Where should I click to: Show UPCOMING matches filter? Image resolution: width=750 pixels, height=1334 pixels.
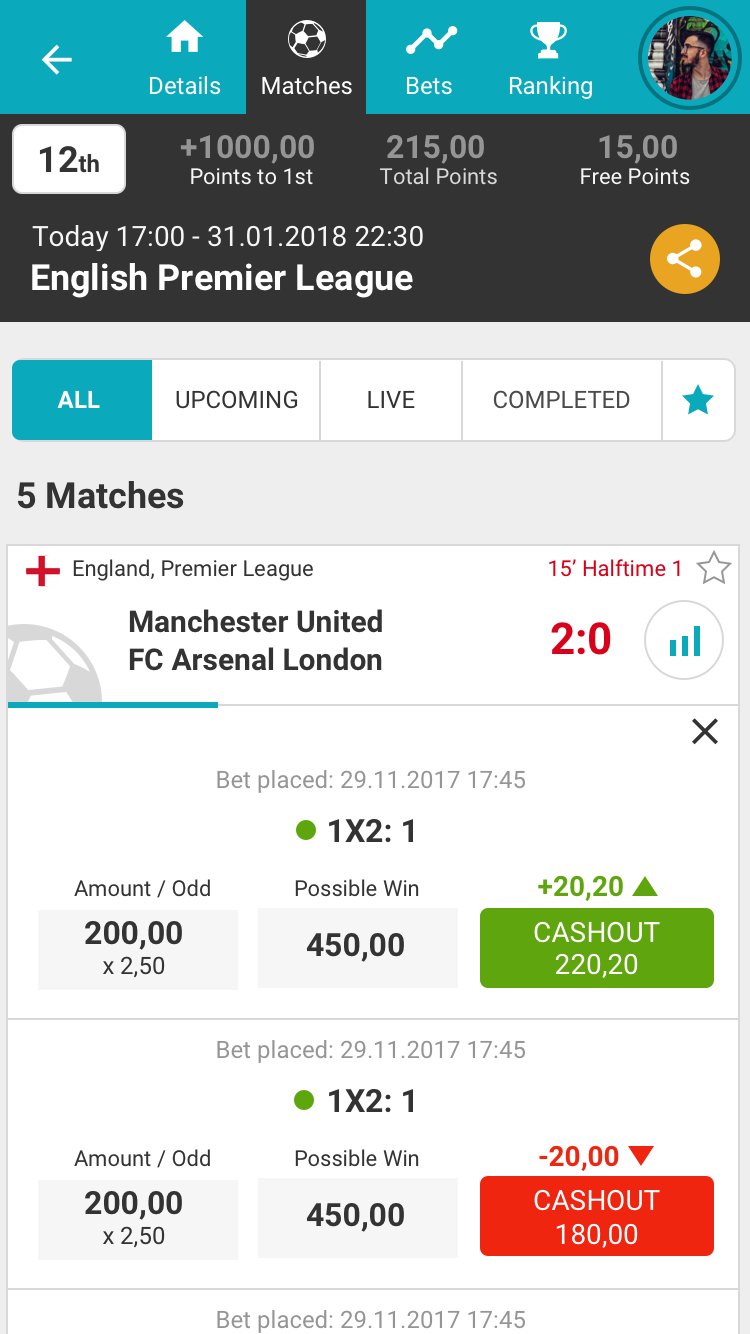237,401
